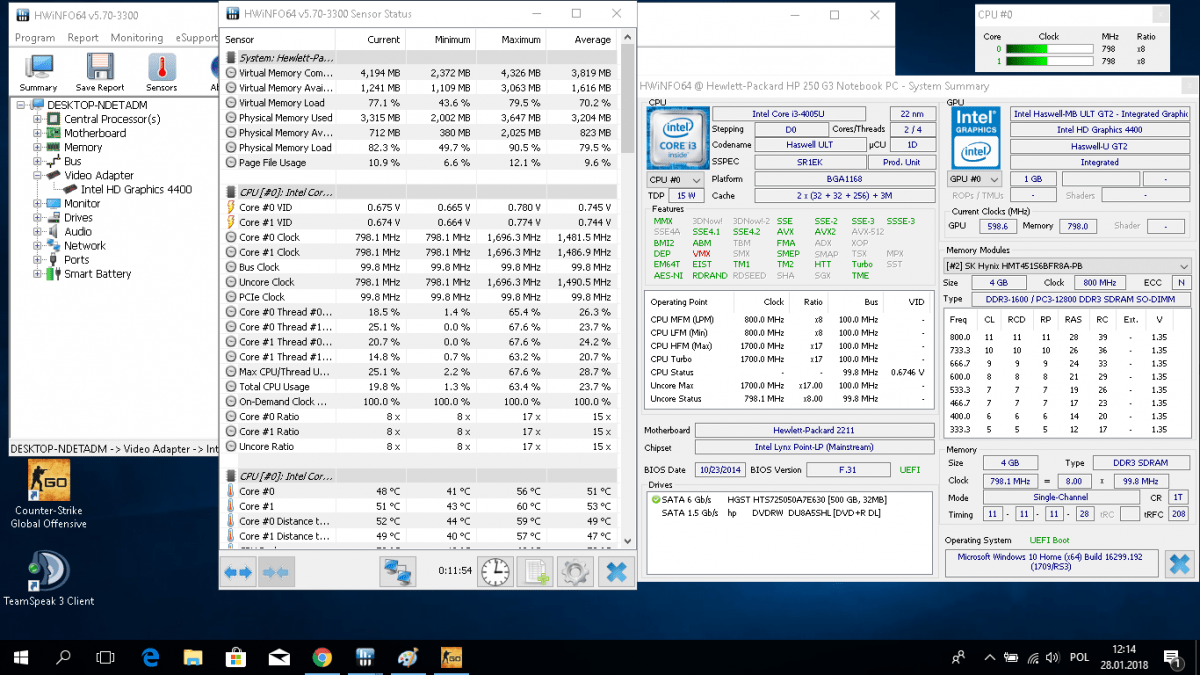Image resolution: width=1200 pixels, height=675 pixels.
Task: Click the Average column header
Action: click(x=581, y=39)
